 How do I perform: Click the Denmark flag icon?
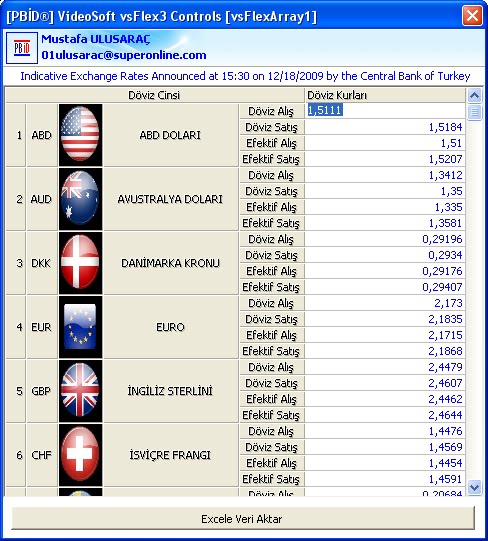coord(80,263)
